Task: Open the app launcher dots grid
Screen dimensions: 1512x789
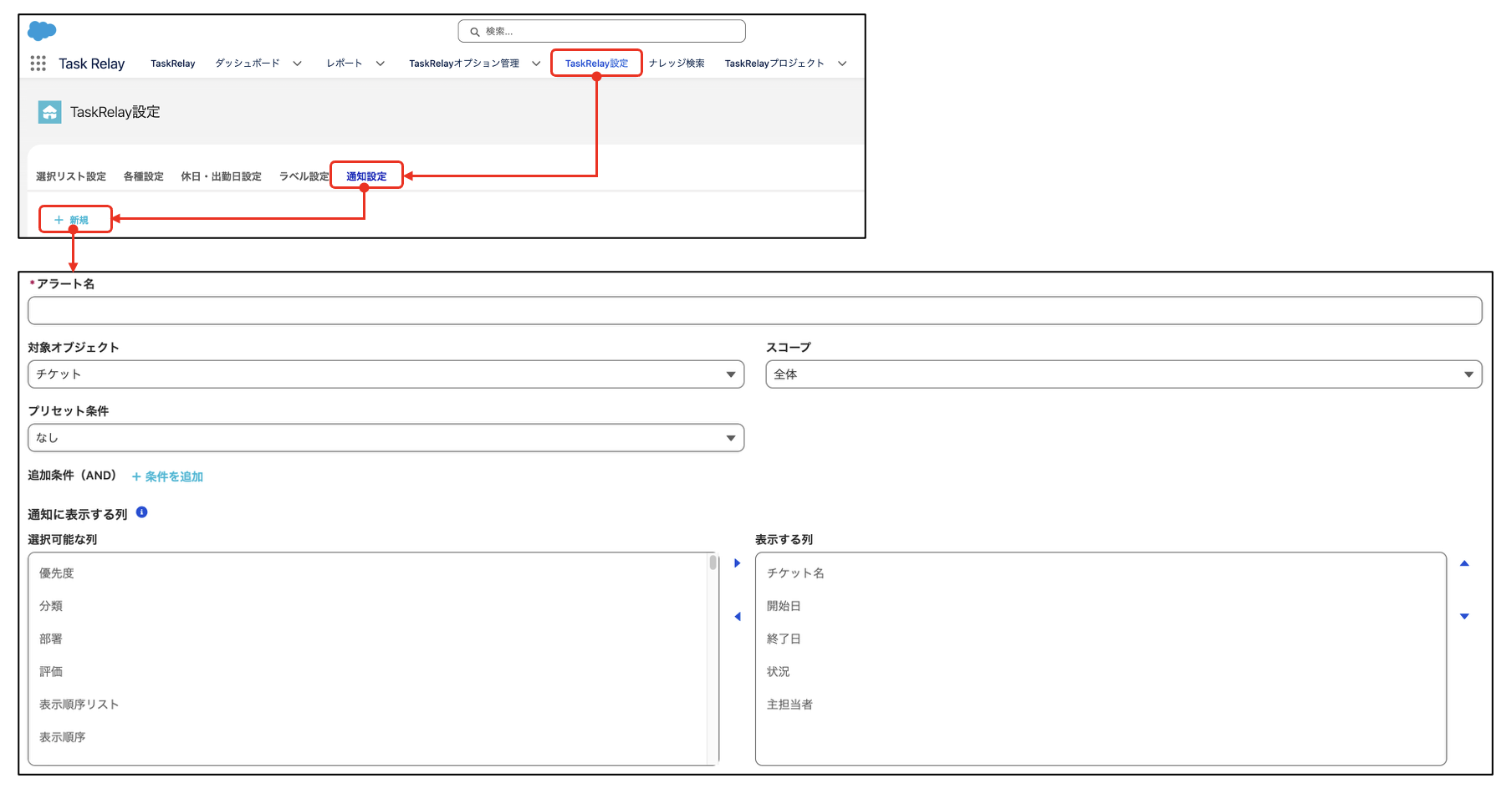Action: (x=38, y=64)
